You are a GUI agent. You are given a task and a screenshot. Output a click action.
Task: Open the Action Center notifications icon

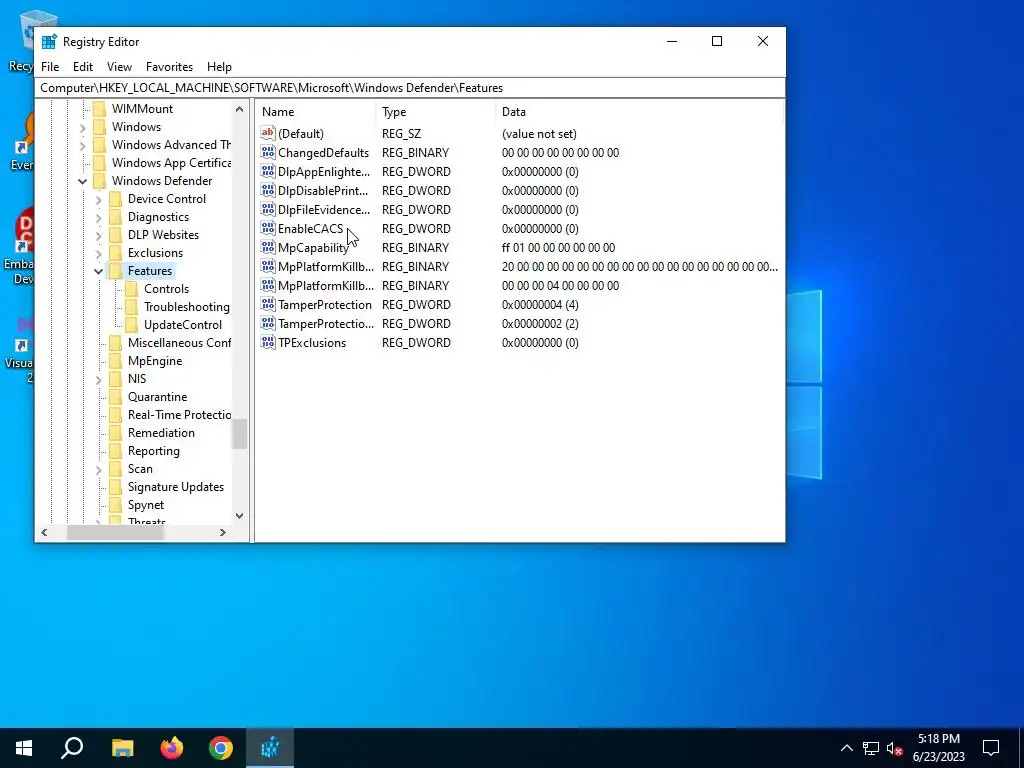tap(991, 748)
